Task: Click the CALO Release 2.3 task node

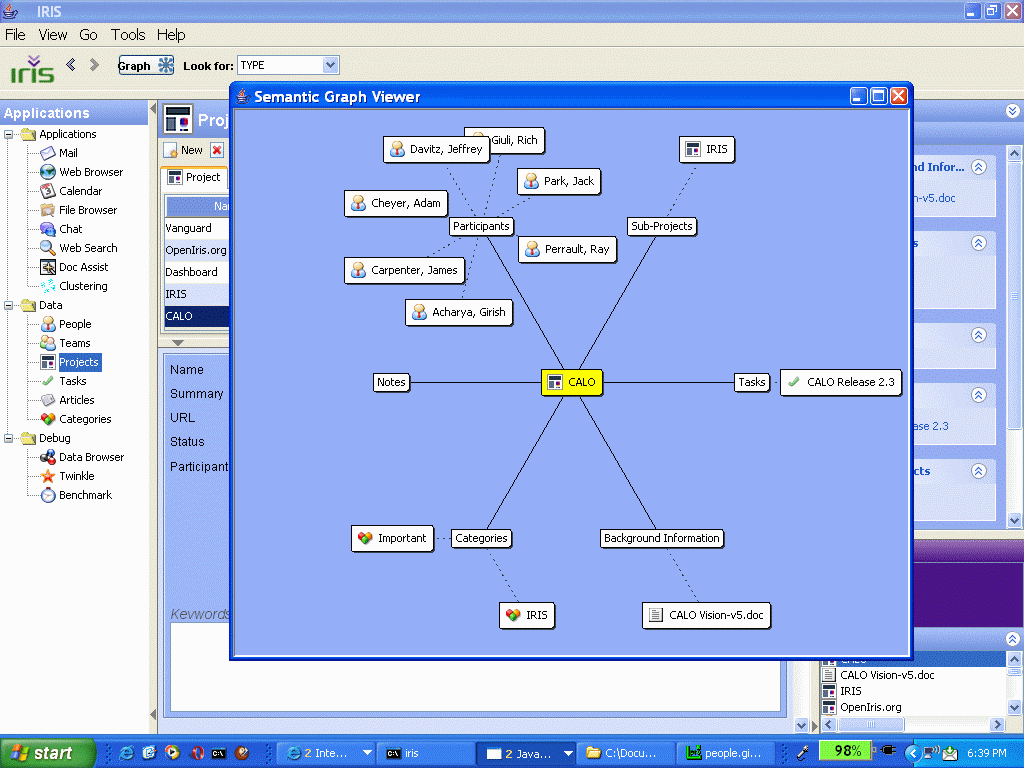Action: click(841, 383)
